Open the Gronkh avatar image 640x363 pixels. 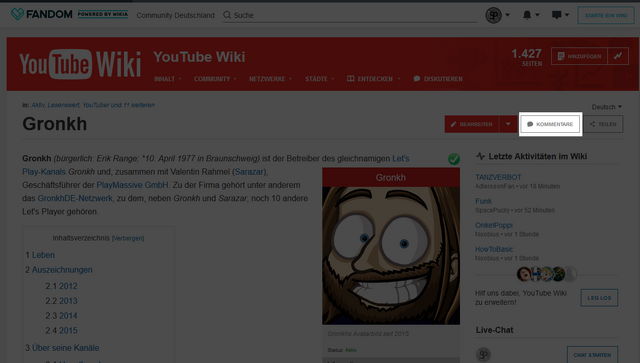[x=391, y=256]
